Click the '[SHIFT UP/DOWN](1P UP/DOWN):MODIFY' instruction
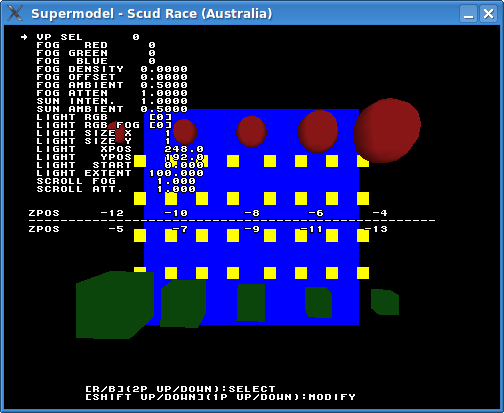 pos(220,397)
